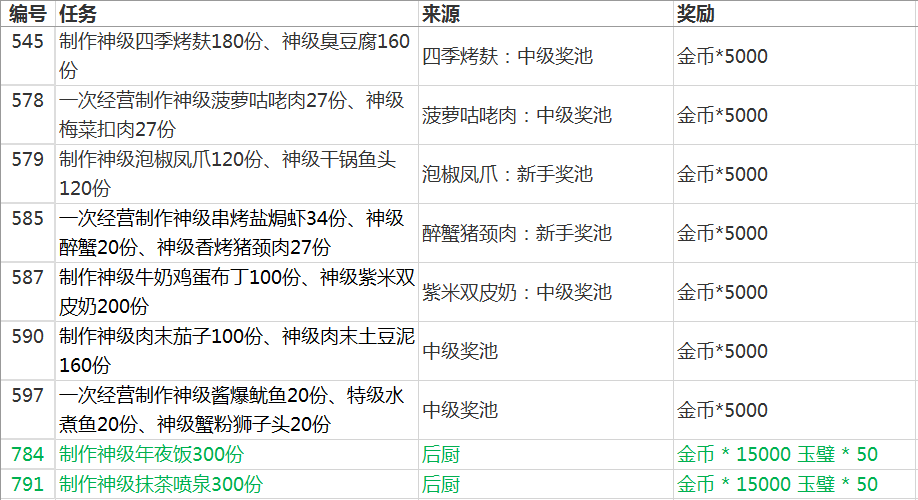This screenshot has height=500, width=918.
Task: Click the 紫米双皮奶：中级奖池 cell
Action: [x=546, y=292]
